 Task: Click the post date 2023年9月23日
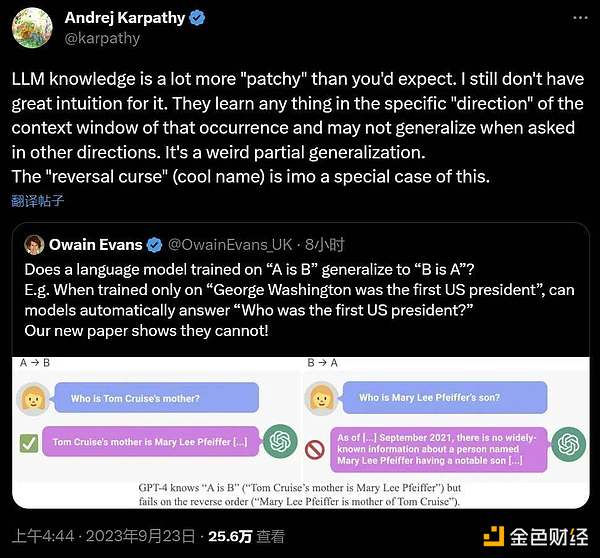[x=140, y=536]
